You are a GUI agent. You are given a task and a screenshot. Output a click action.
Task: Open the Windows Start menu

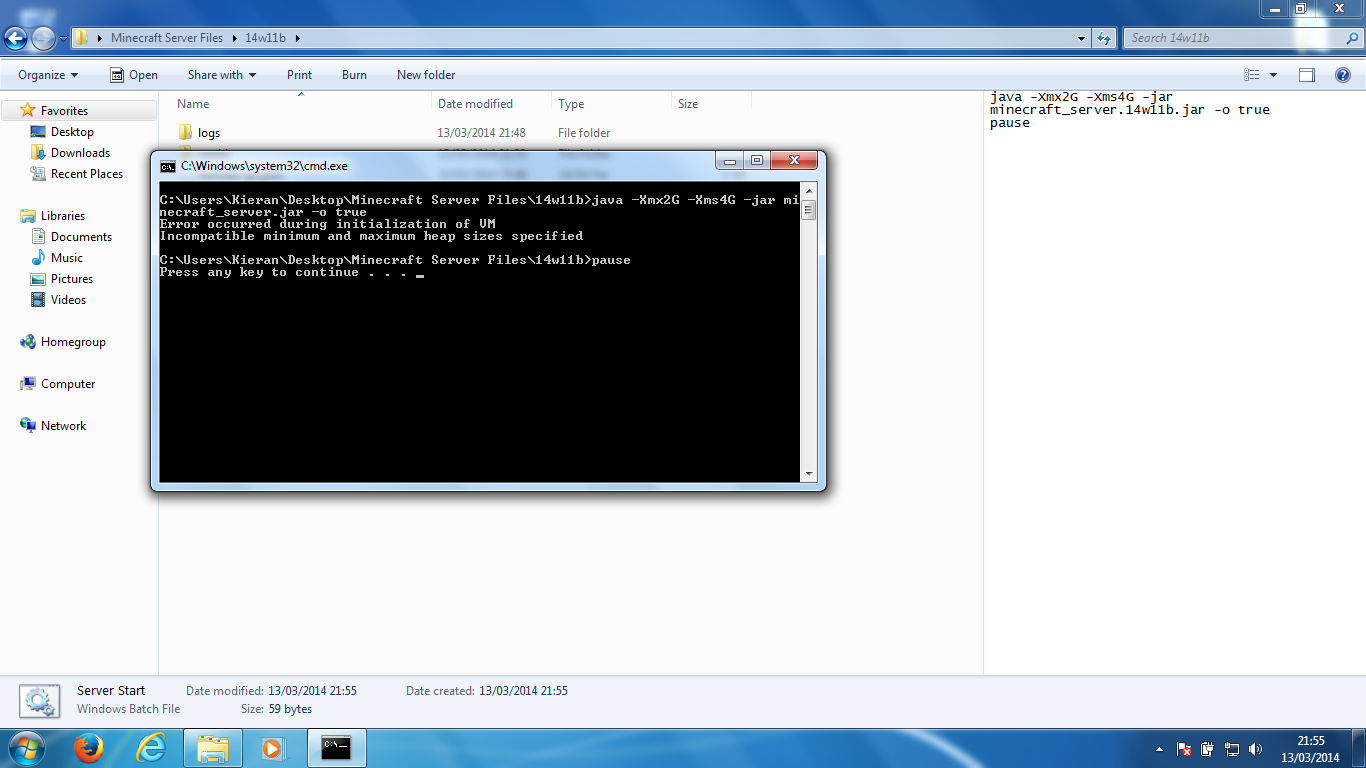coord(25,748)
